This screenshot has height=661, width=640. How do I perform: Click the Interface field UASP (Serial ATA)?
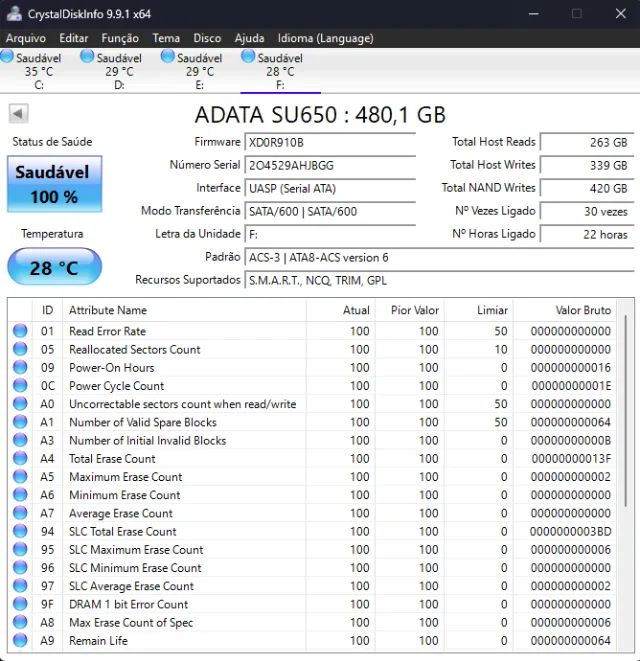(x=330, y=188)
